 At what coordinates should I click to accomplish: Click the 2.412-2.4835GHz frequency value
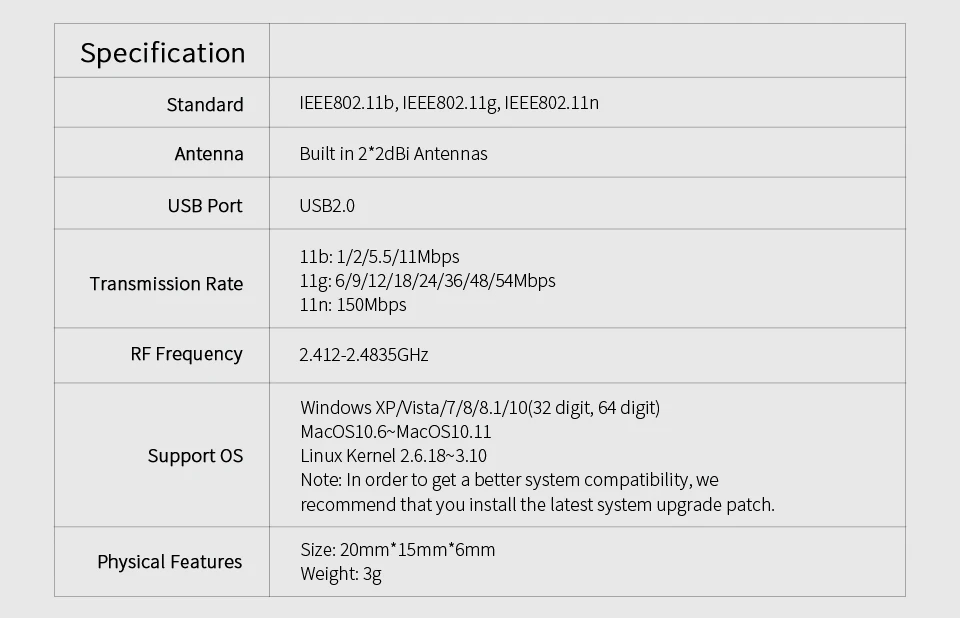tap(364, 355)
